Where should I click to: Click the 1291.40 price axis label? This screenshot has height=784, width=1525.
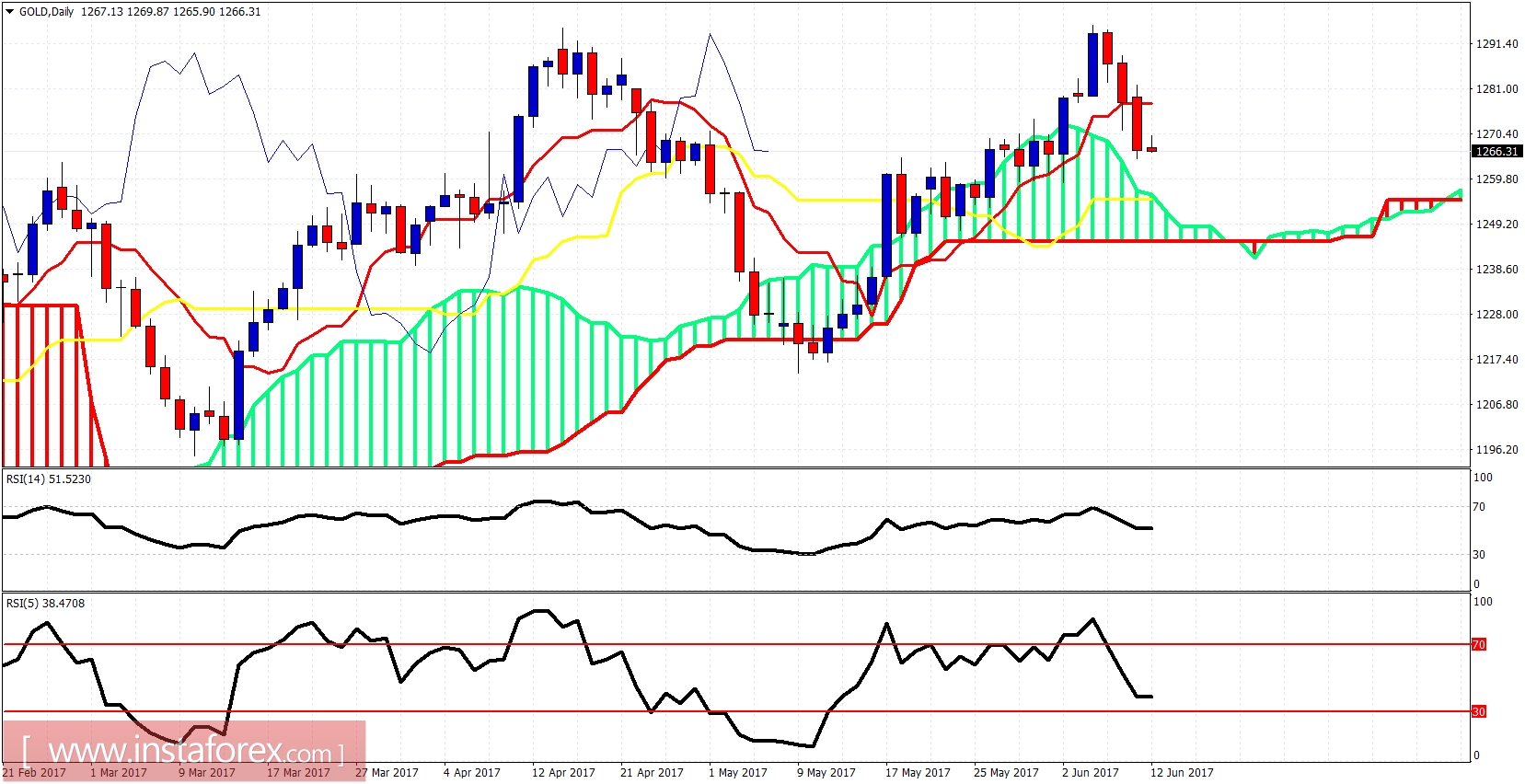point(1497,44)
